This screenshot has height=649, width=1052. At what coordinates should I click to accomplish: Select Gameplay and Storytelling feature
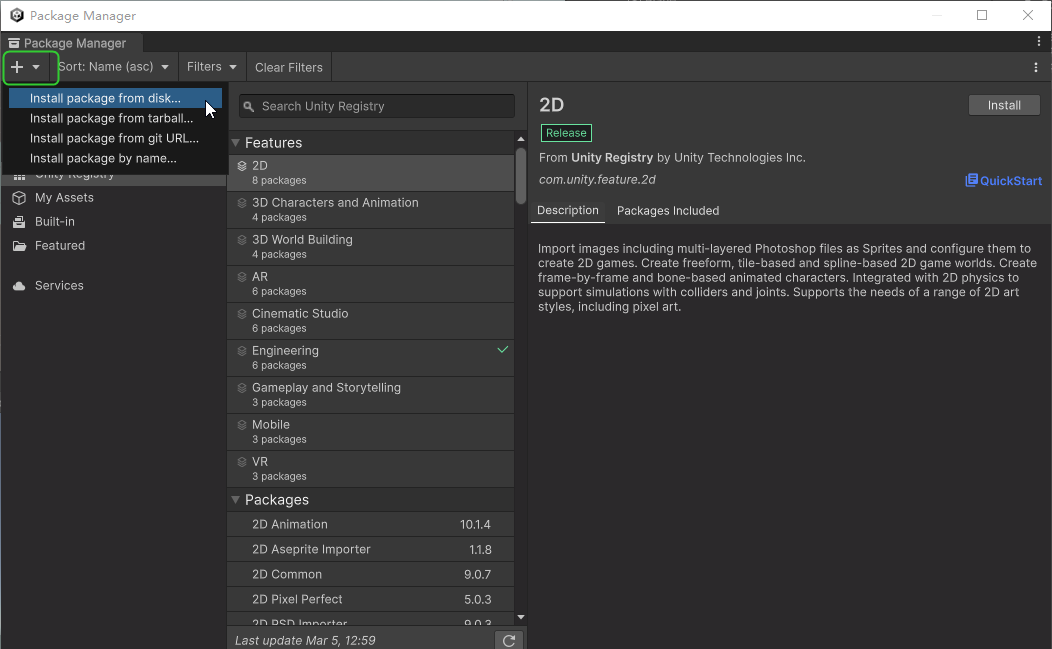(371, 395)
